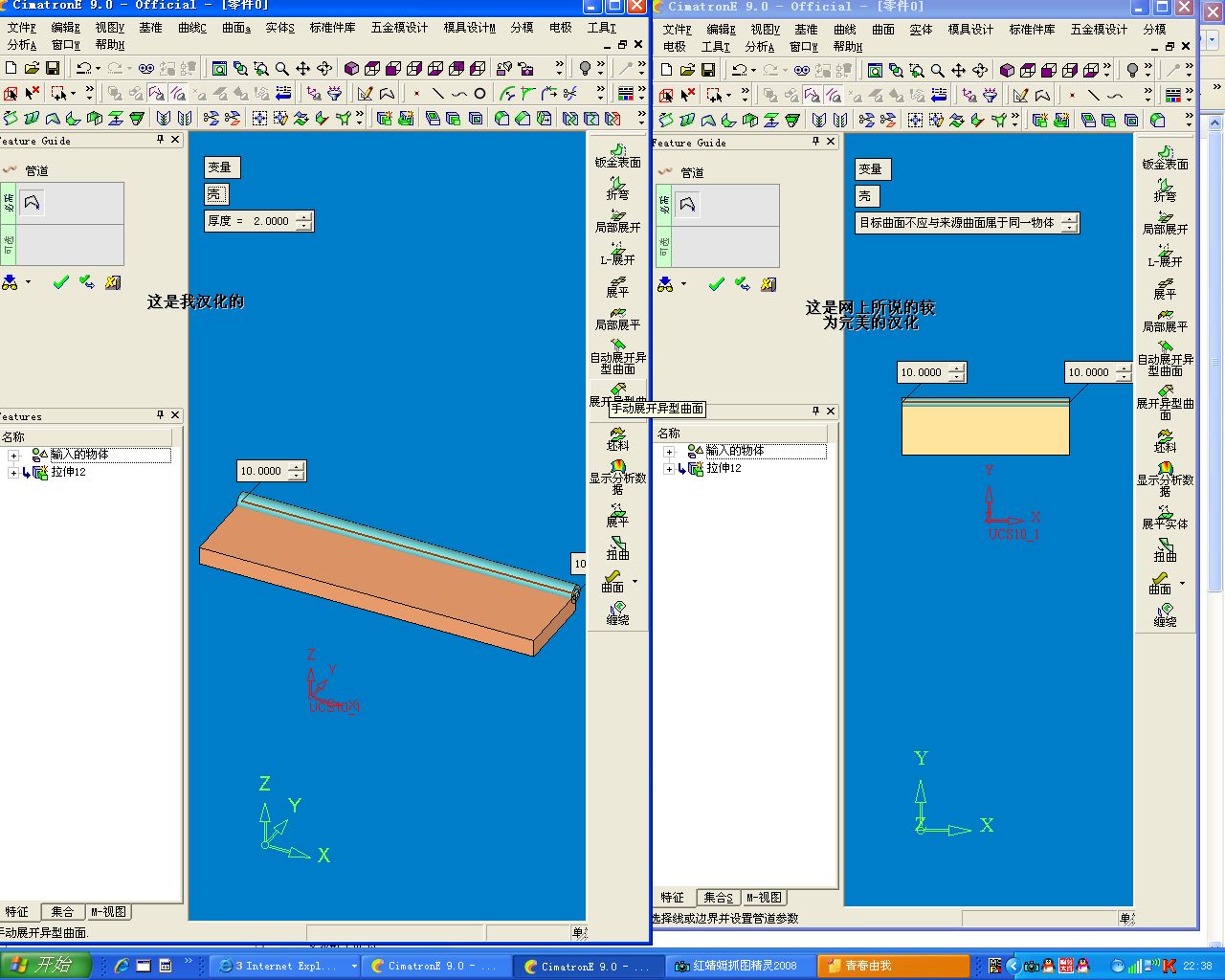The width and height of the screenshot is (1225, 980).
Task: Click 坯料 tool in left window sidebar
Action: [x=617, y=439]
